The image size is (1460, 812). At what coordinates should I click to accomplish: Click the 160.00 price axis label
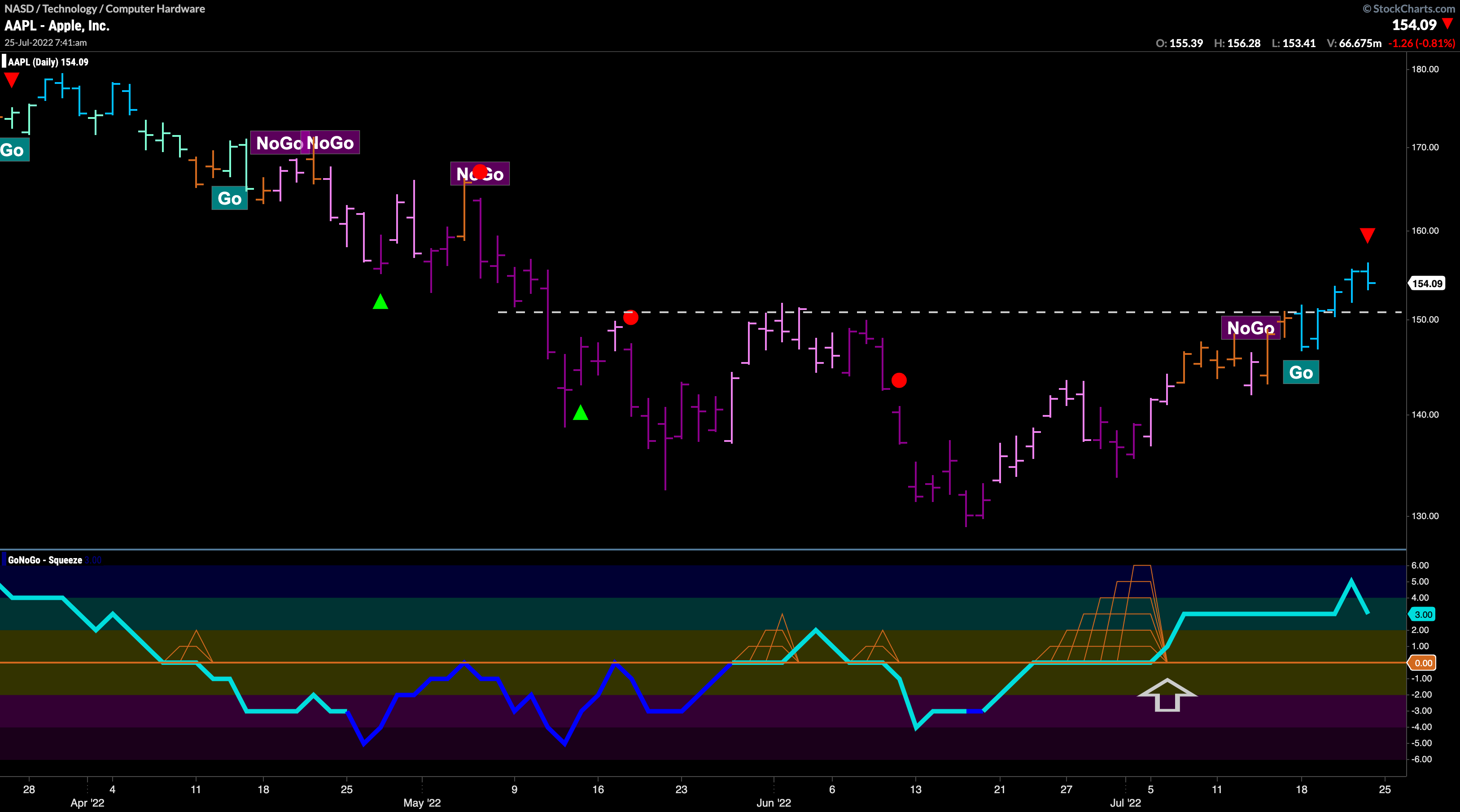[x=1425, y=231]
